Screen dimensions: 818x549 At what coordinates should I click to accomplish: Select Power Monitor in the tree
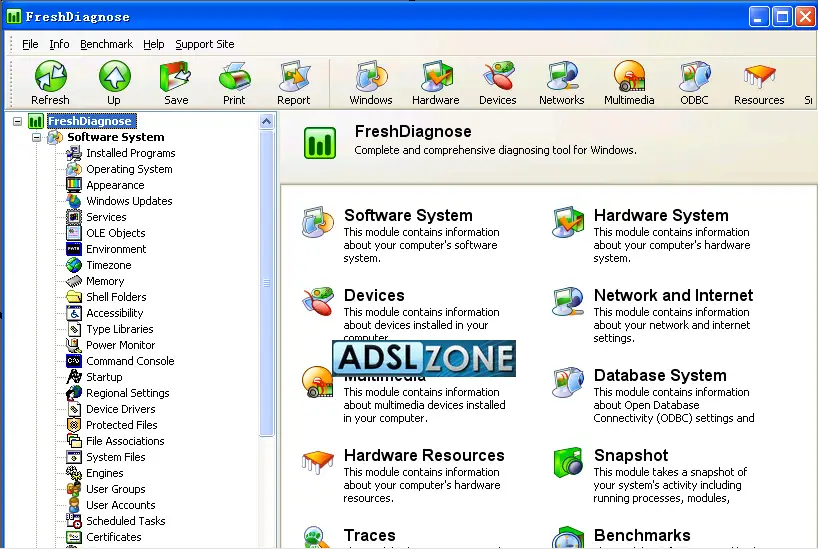click(x=121, y=345)
